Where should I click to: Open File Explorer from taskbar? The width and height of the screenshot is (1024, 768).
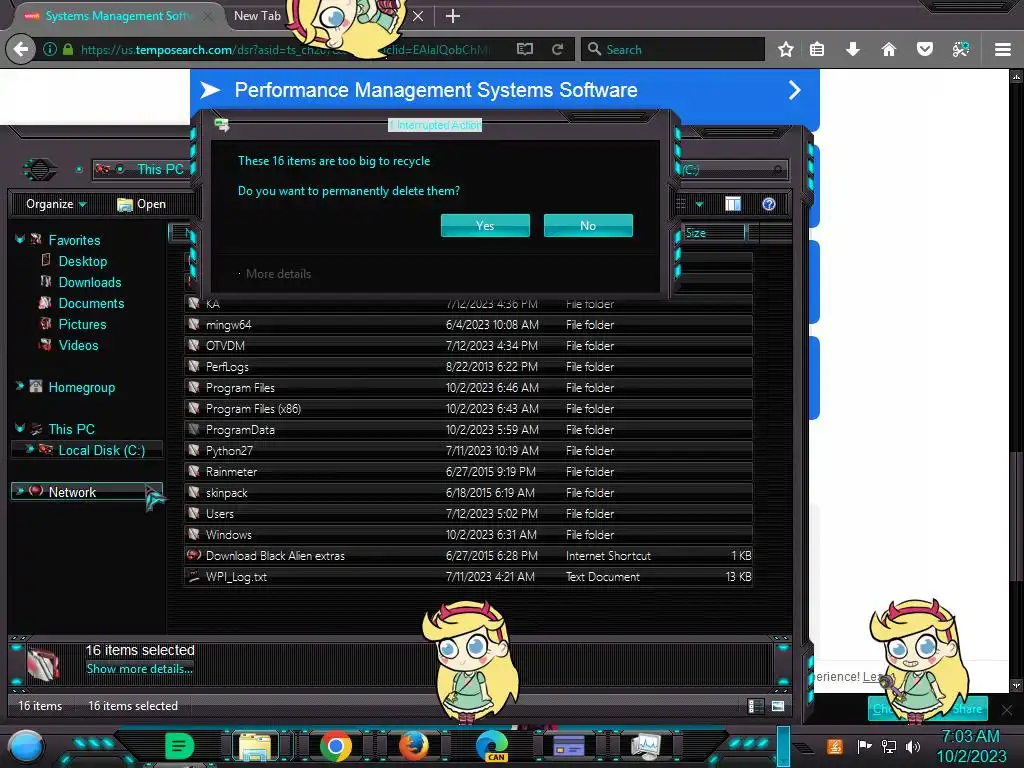coord(255,746)
